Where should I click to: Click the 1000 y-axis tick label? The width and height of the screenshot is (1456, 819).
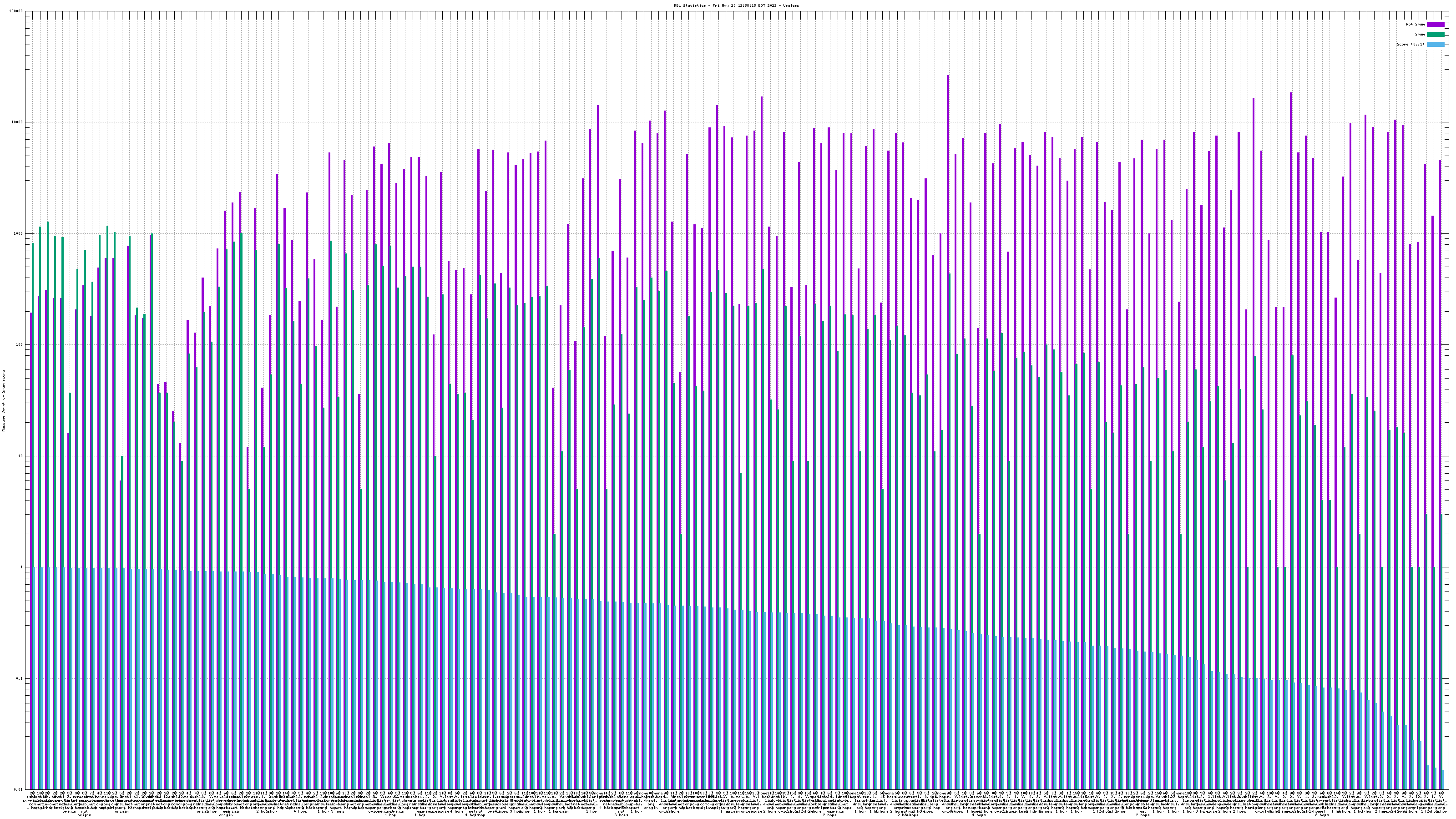click(19, 233)
